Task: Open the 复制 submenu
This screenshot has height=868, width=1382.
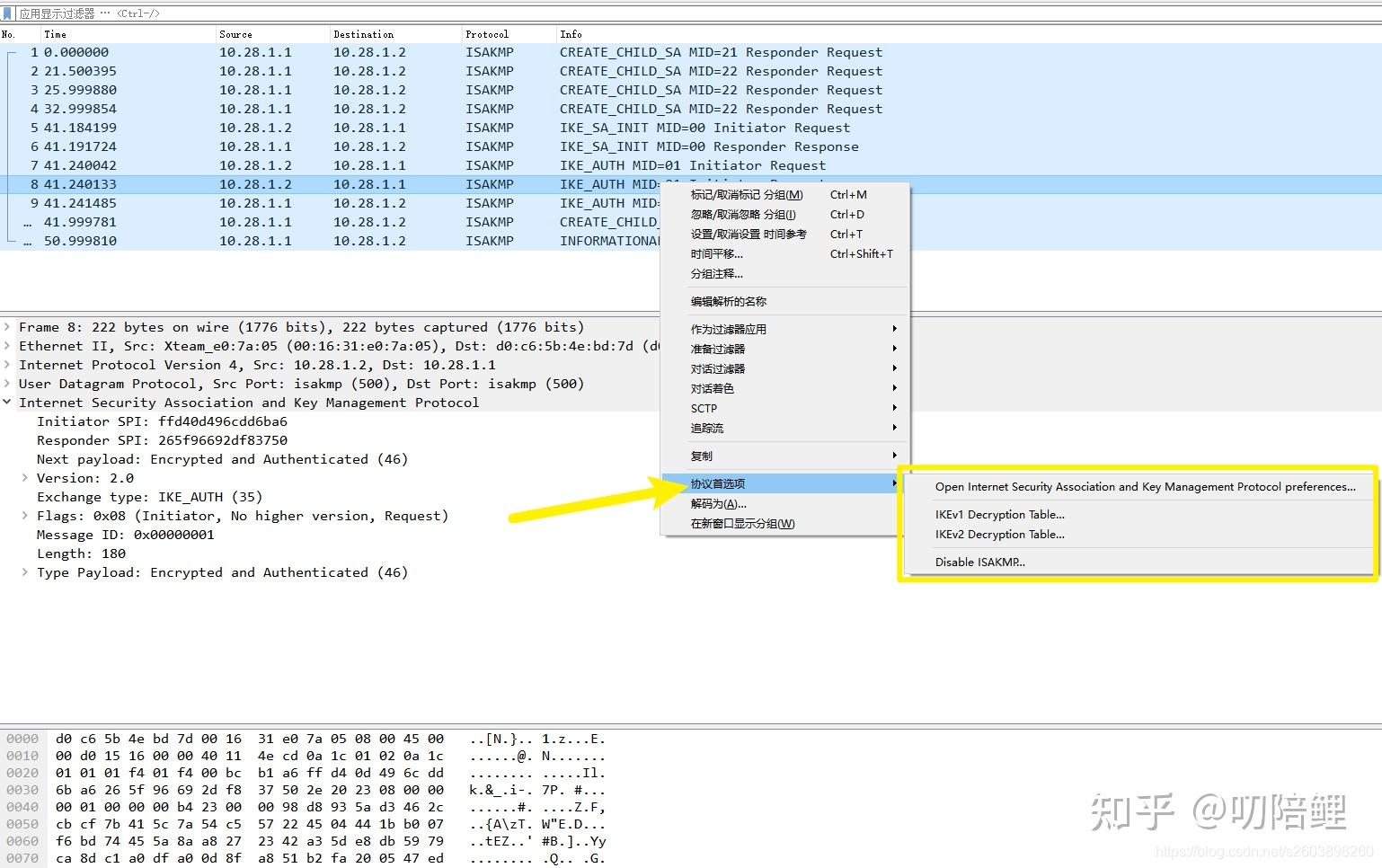Action: click(x=701, y=456)
